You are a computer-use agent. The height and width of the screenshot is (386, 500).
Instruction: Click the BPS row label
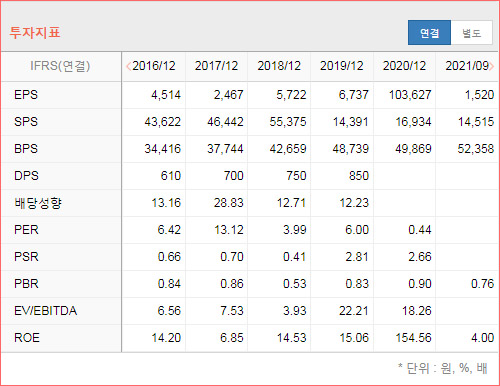click(26, 149)
